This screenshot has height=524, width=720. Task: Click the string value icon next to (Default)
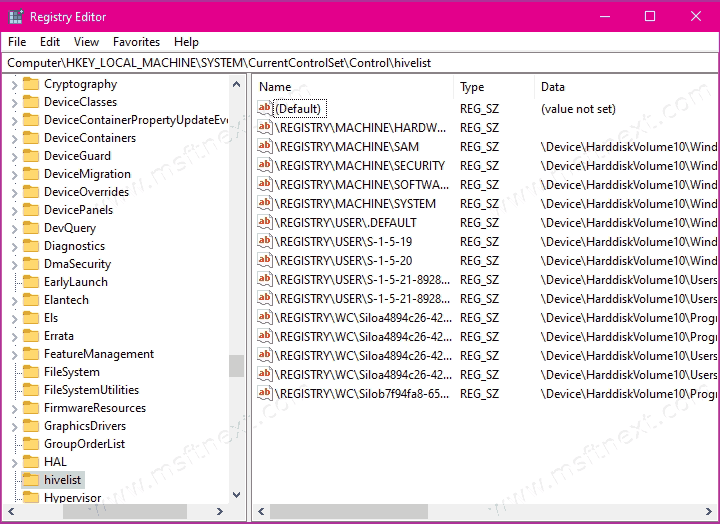(x=264, y=108)
